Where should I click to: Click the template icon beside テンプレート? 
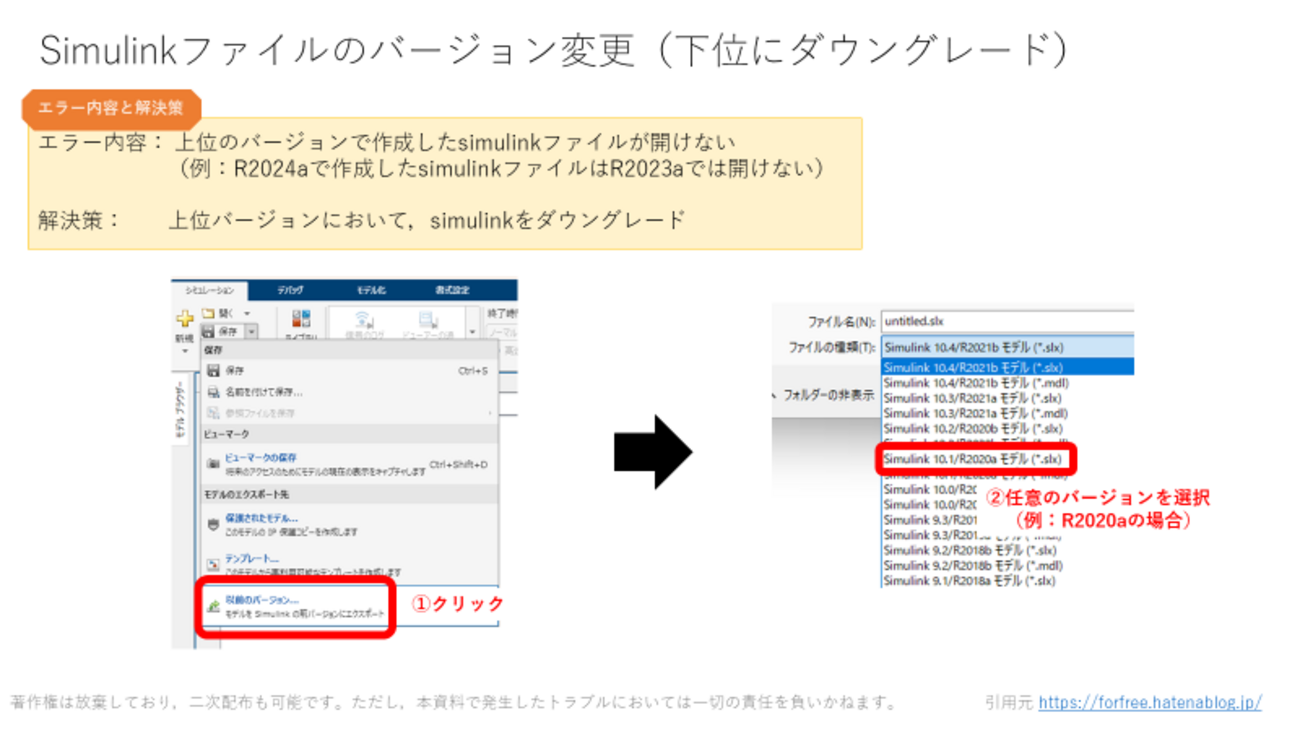(x=213, y=564)
